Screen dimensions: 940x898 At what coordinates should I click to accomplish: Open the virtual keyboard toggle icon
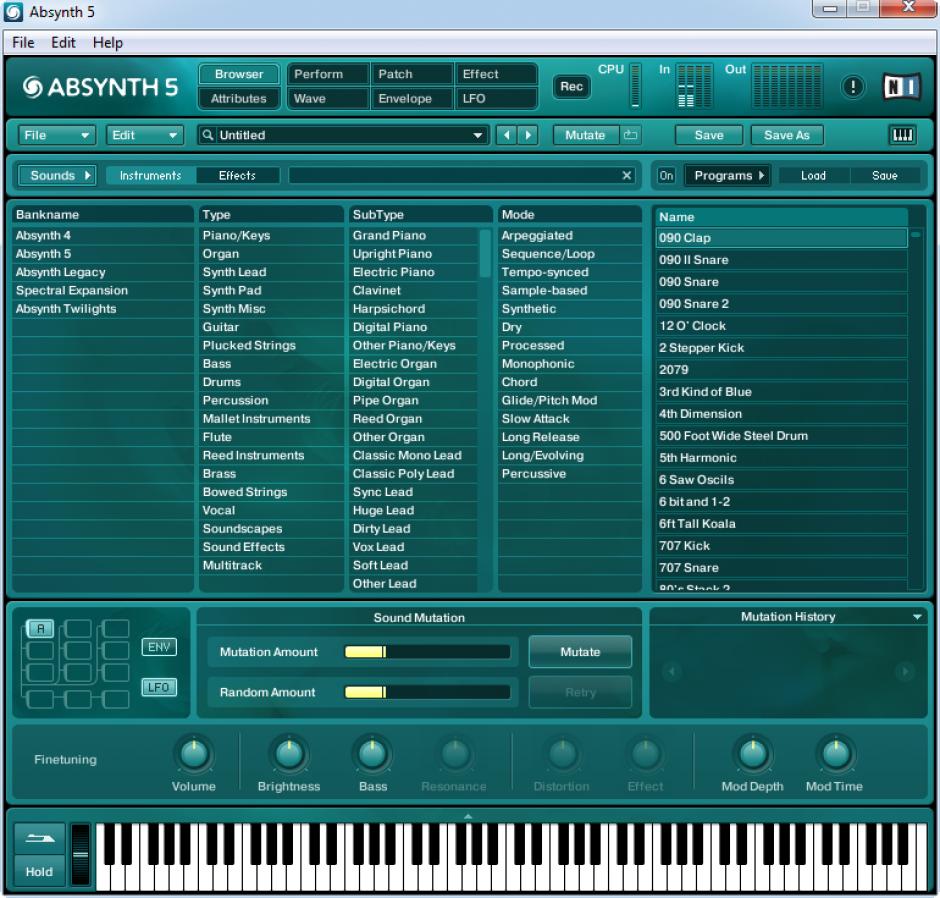[902, 135]
